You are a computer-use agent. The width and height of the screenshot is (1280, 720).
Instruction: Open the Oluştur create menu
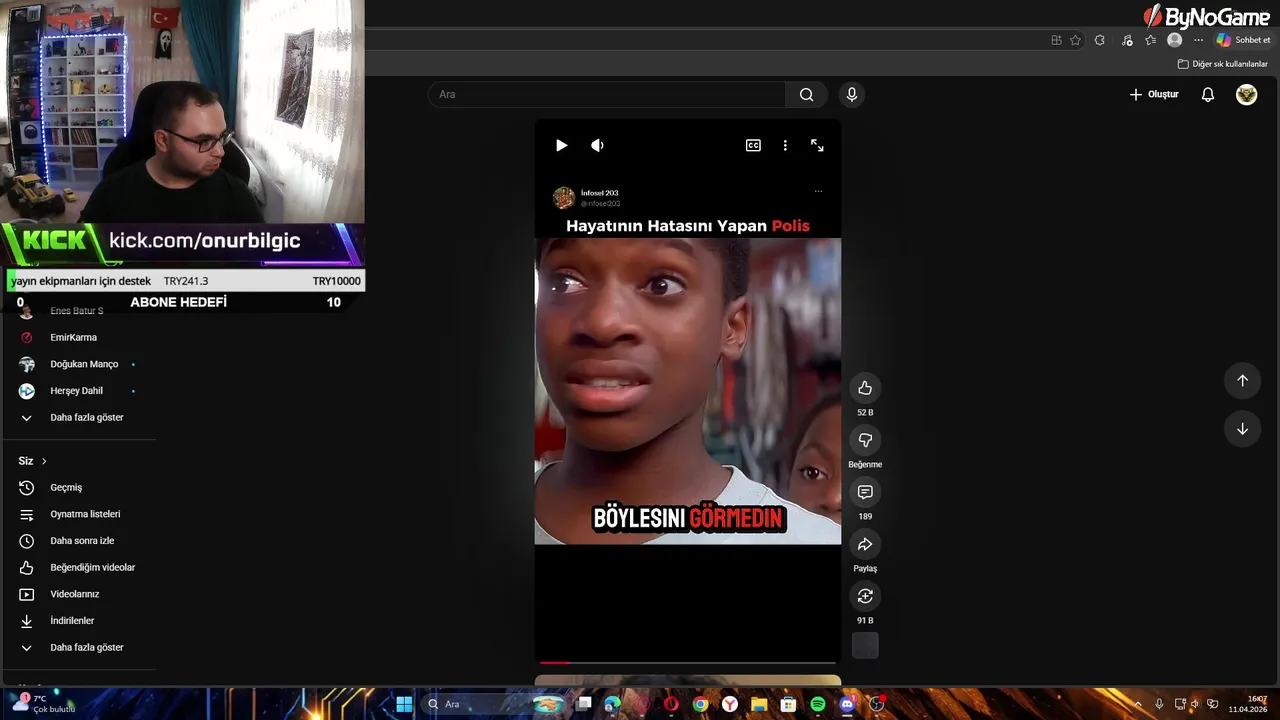(1154, 94)
